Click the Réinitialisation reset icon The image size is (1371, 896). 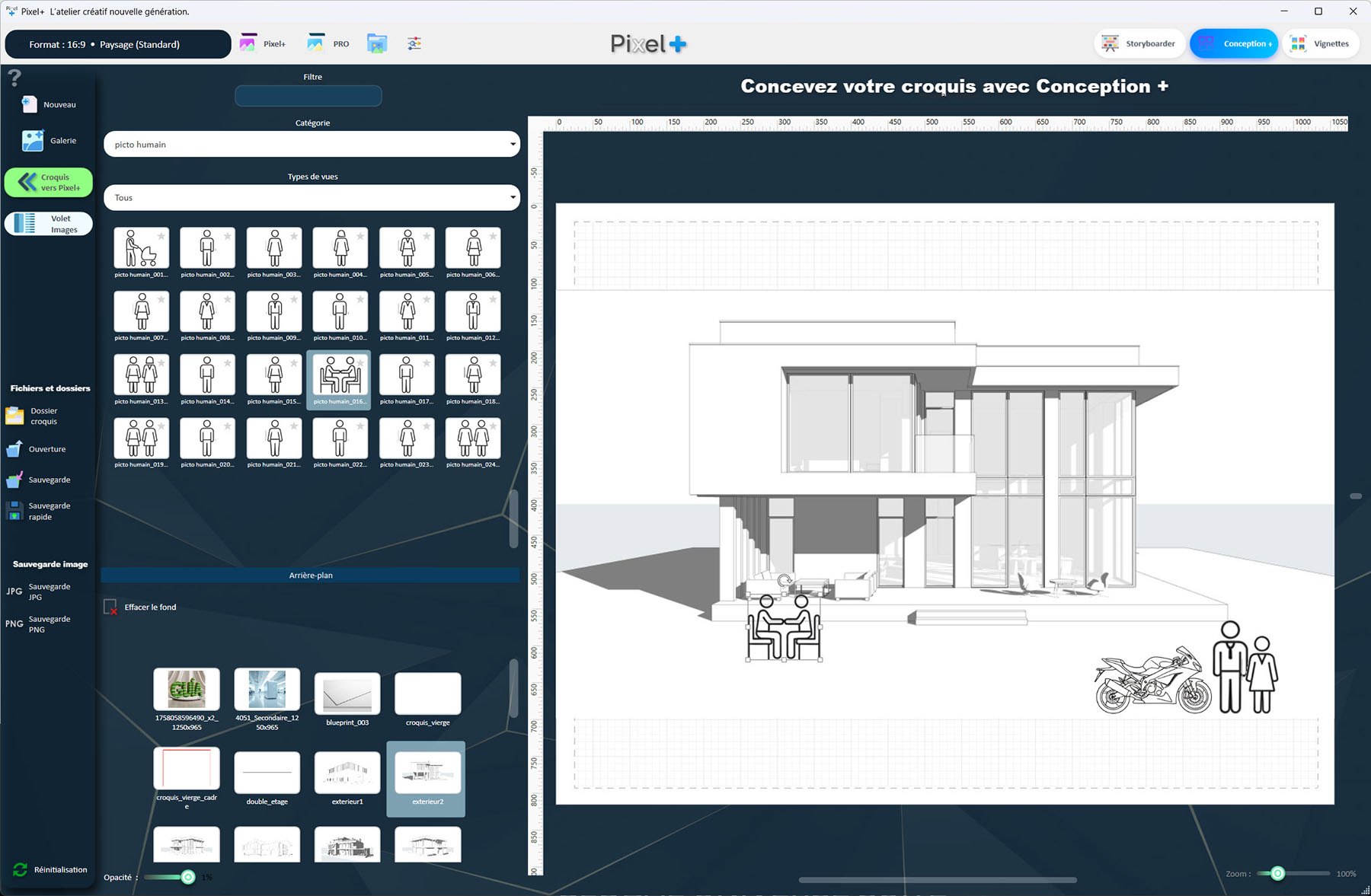21,869
